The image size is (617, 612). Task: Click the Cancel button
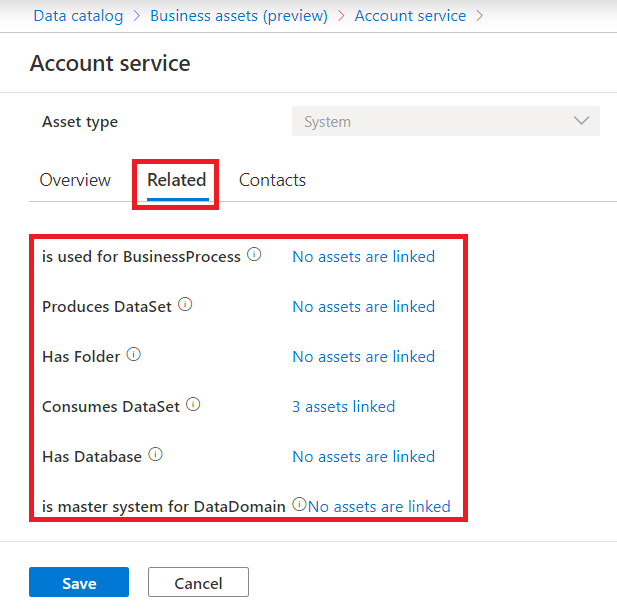click(198, 583)
